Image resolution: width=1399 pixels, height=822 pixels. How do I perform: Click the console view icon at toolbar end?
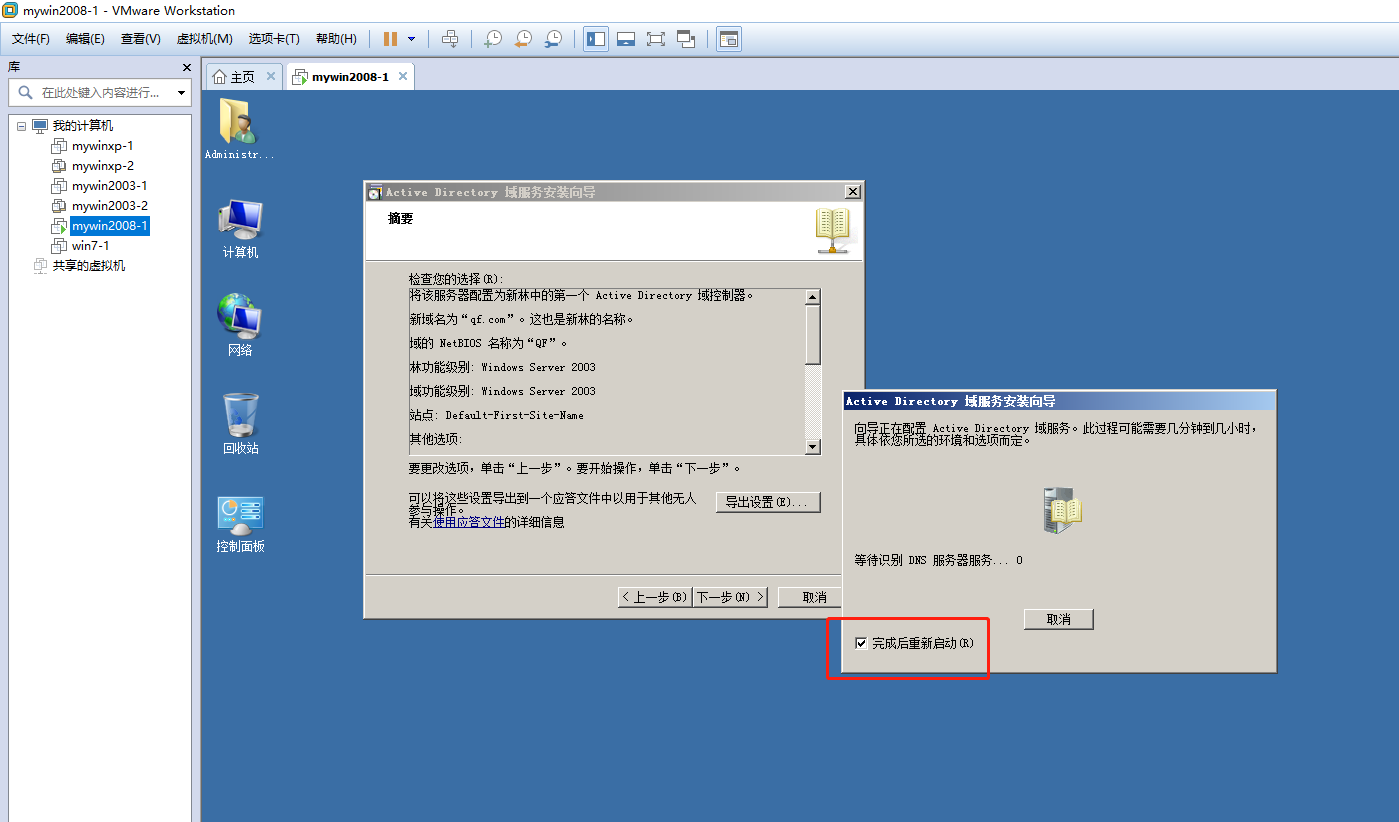(x=729, y=39)
